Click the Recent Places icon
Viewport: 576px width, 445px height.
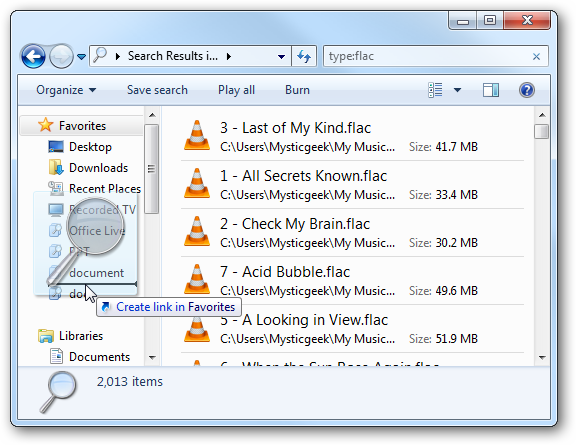[x=56, y=189]
